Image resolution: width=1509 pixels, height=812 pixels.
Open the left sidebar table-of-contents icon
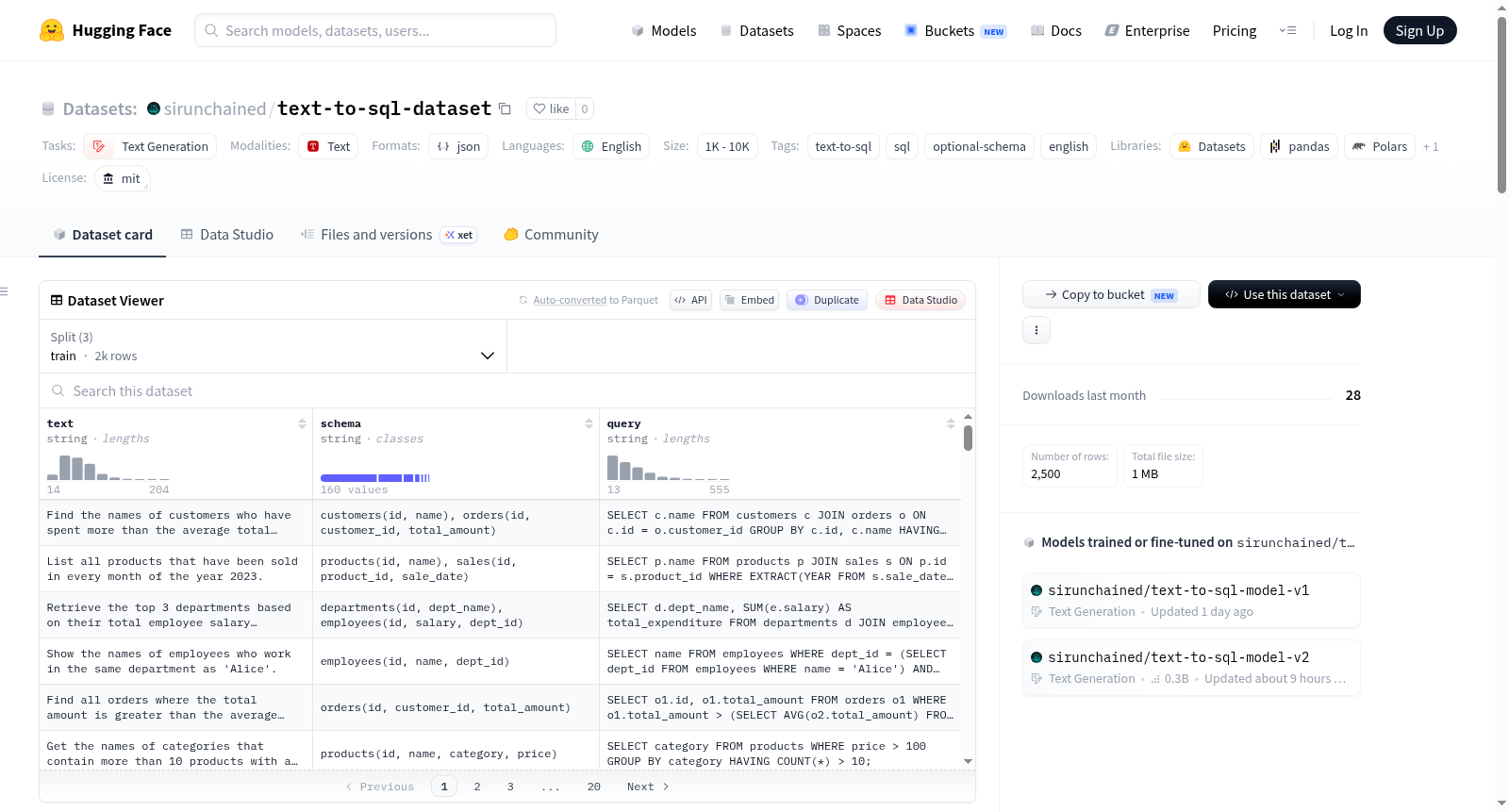(4, 291)
